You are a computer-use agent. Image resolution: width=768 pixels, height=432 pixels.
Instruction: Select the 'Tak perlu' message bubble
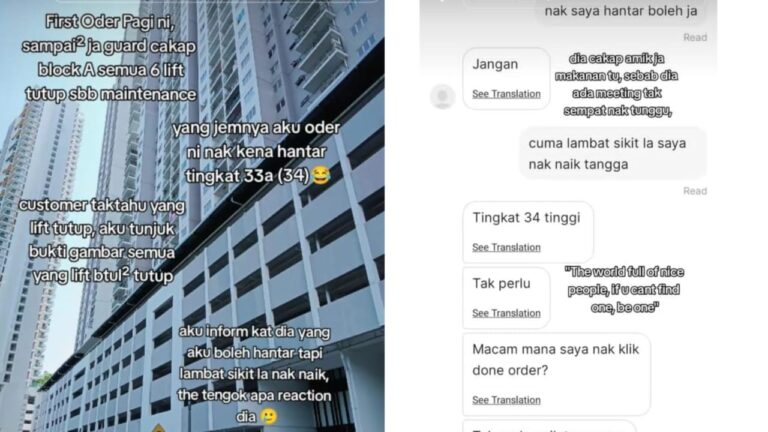point(506,298)
